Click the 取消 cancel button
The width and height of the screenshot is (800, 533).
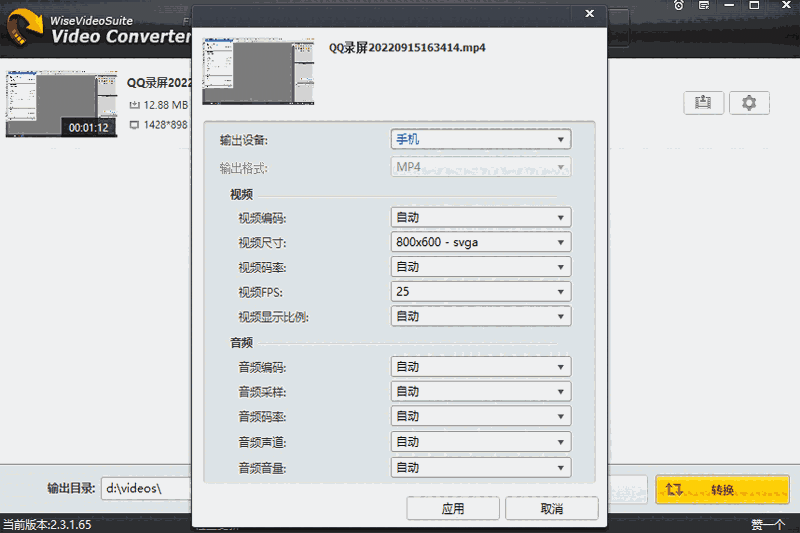coord(552,509)
